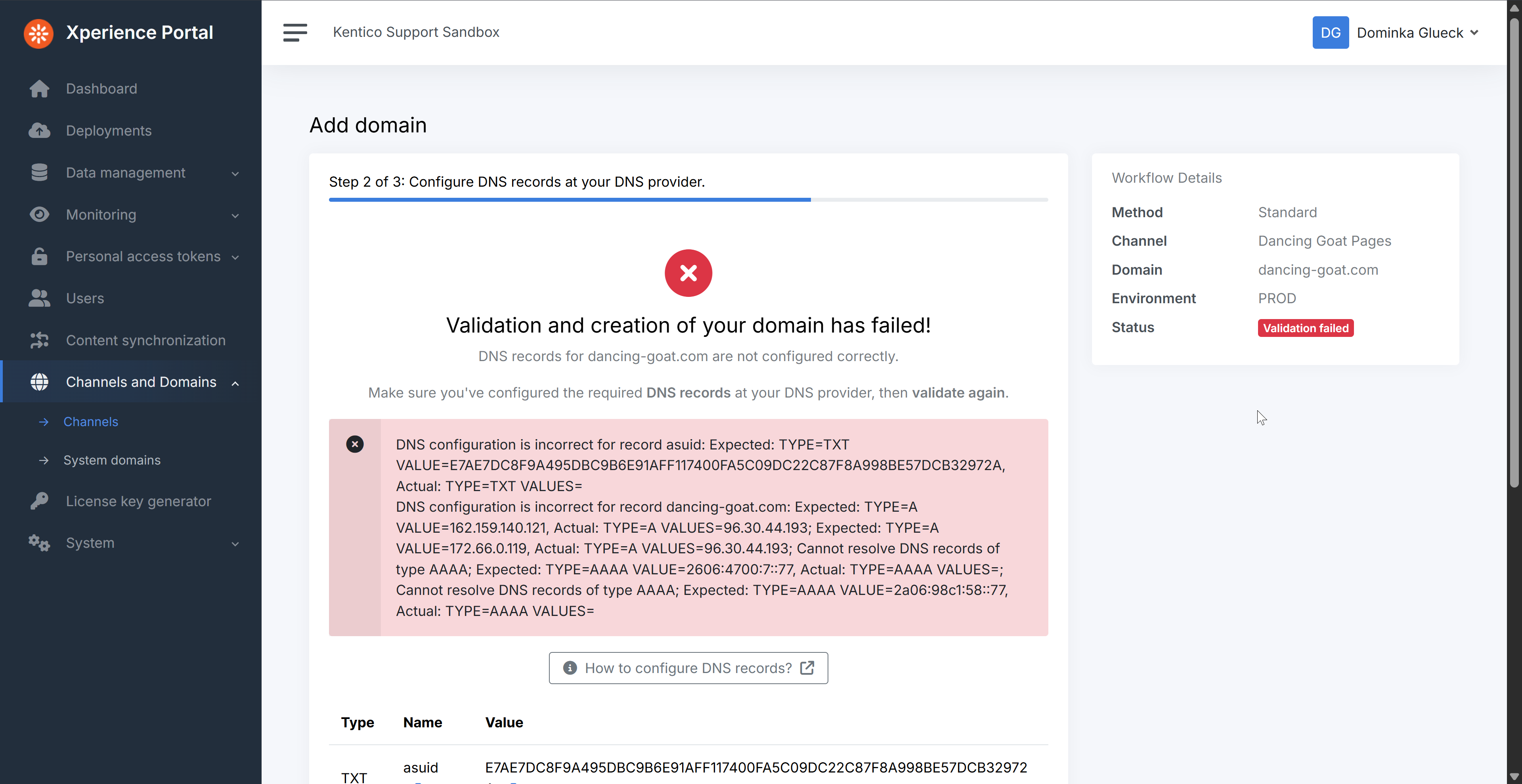Click the 'Type' column header
Viewport: 1522px width, 784px height.
point(358,723)
